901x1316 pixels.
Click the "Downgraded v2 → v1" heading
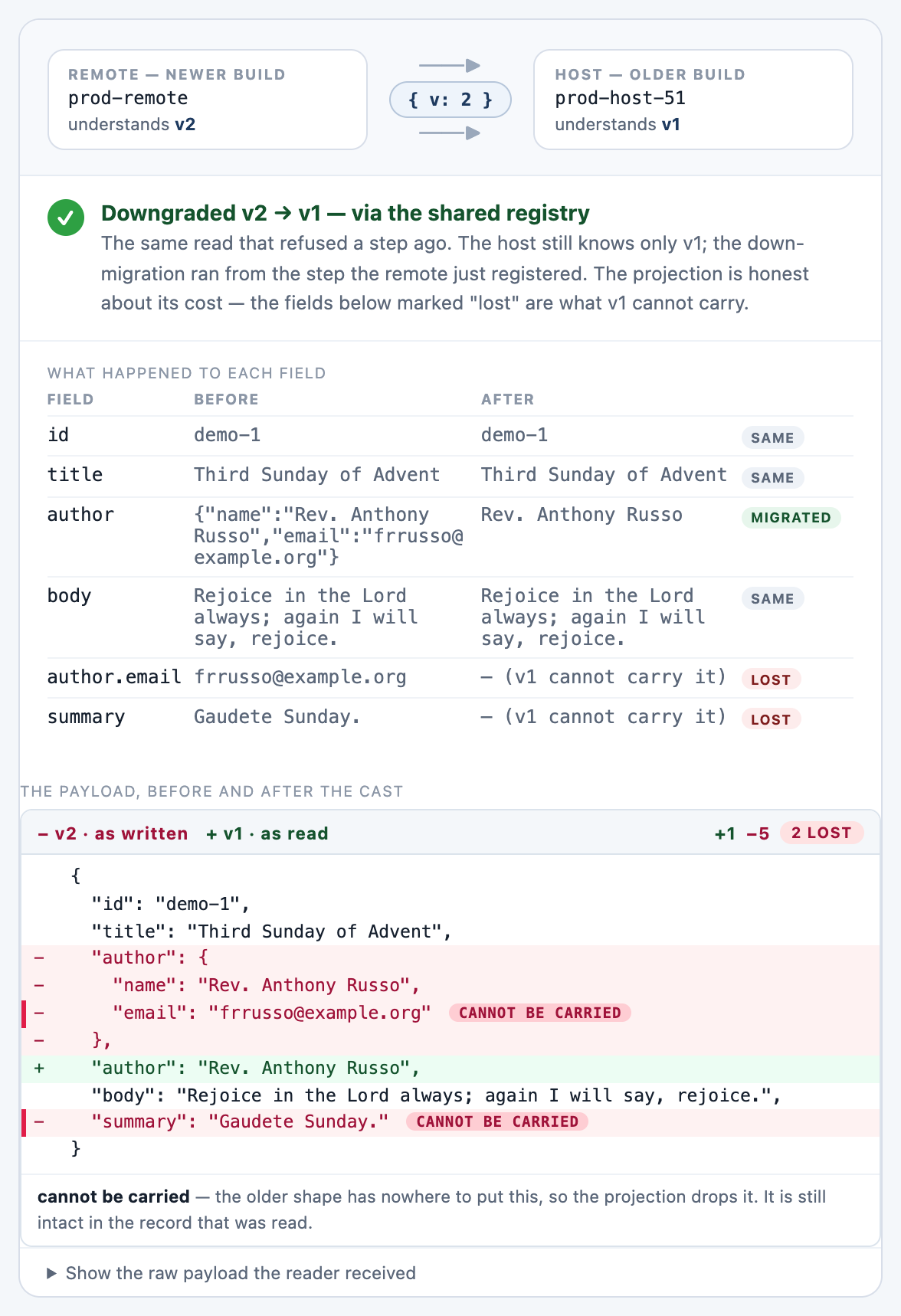[346, 213]
